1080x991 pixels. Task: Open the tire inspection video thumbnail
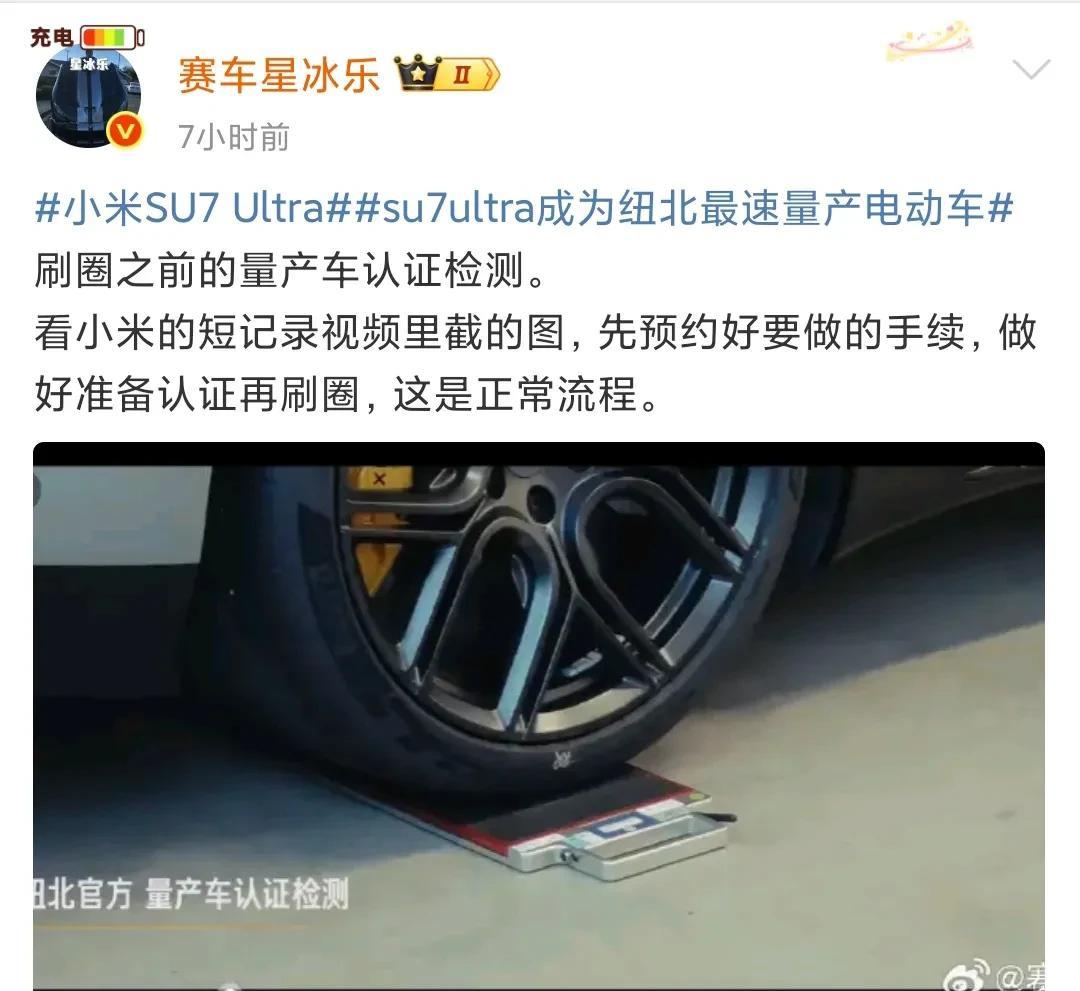click(539, 716)
